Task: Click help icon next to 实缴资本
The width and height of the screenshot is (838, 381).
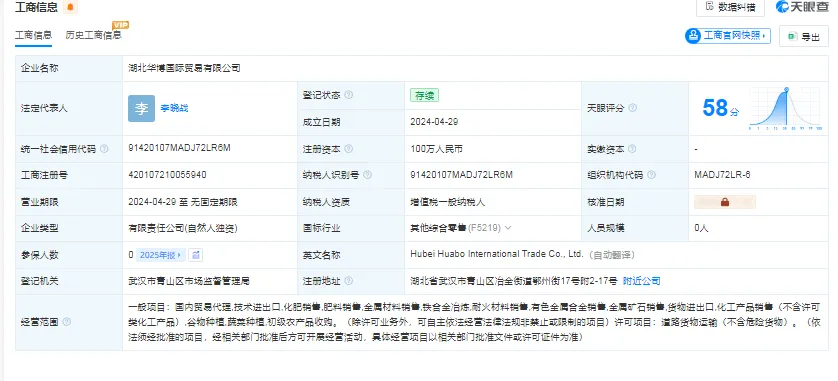Action: click(632, 149)
